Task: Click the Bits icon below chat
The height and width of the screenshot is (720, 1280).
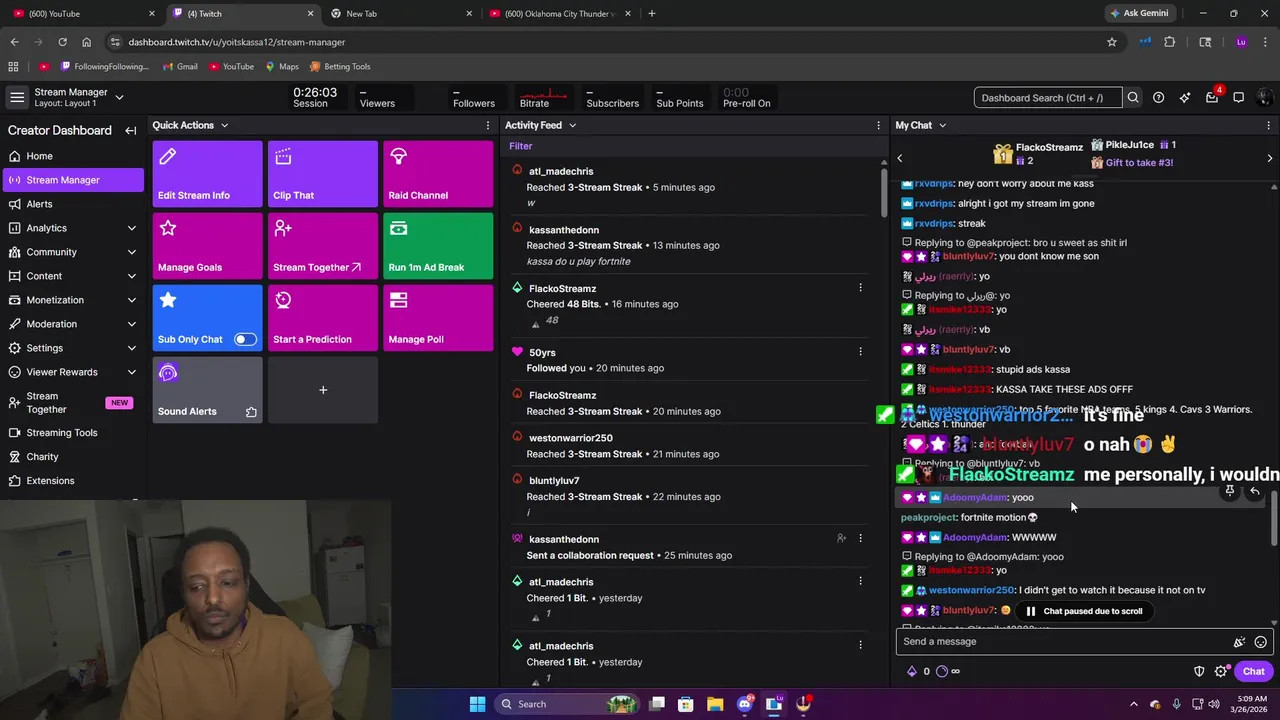Action: click(911, 671)
